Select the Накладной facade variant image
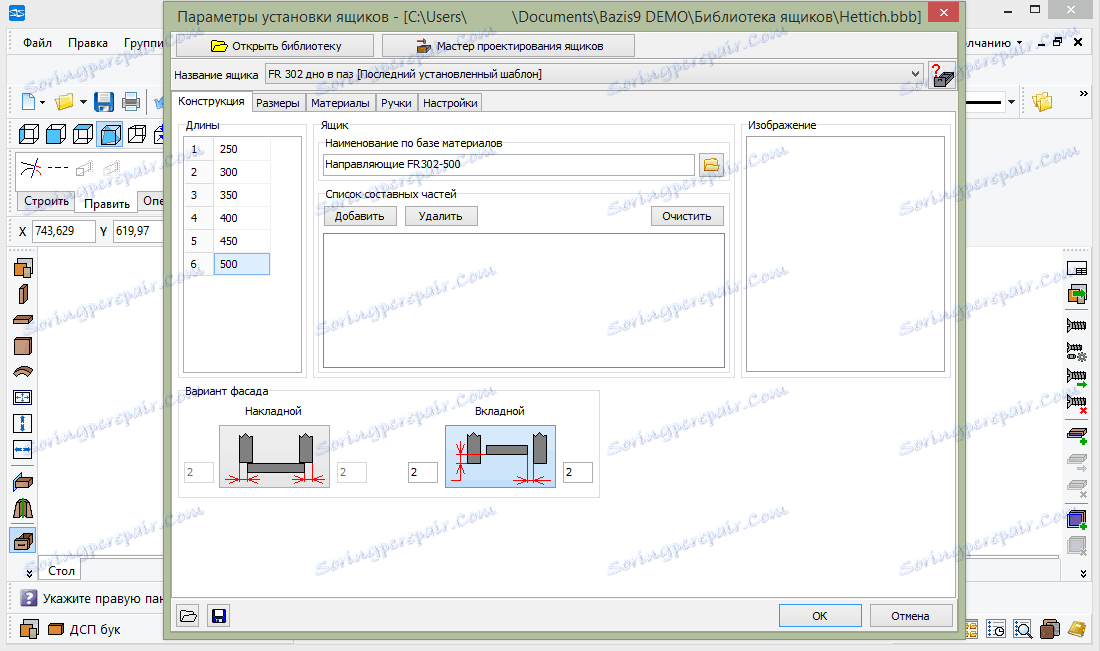 tap(274, 457)
